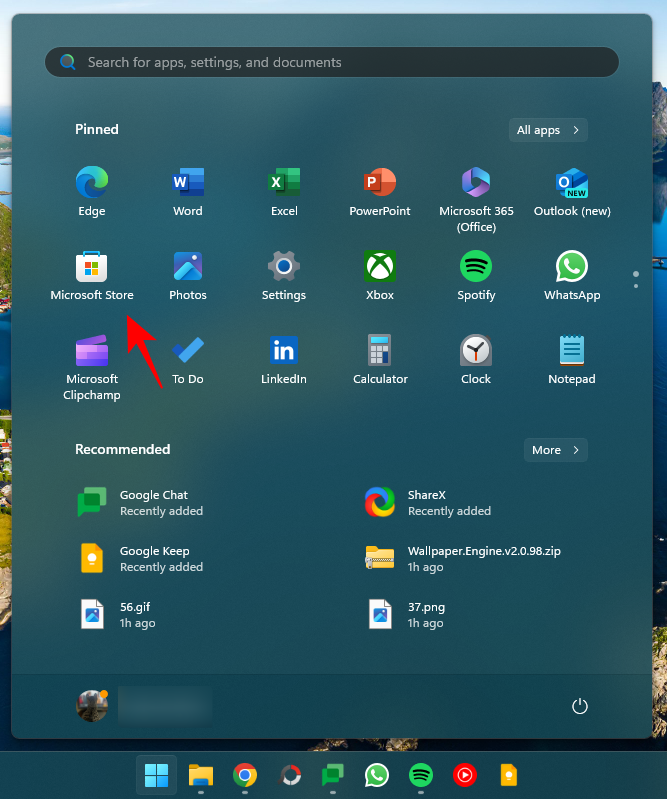Show More recommended items
Image resolution: width=667 pixels, height=799 pixels.
[555, 450]
